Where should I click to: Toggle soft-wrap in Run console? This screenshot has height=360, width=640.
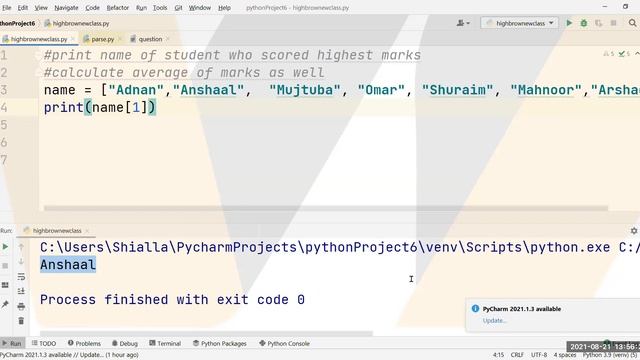coord(21,276)
